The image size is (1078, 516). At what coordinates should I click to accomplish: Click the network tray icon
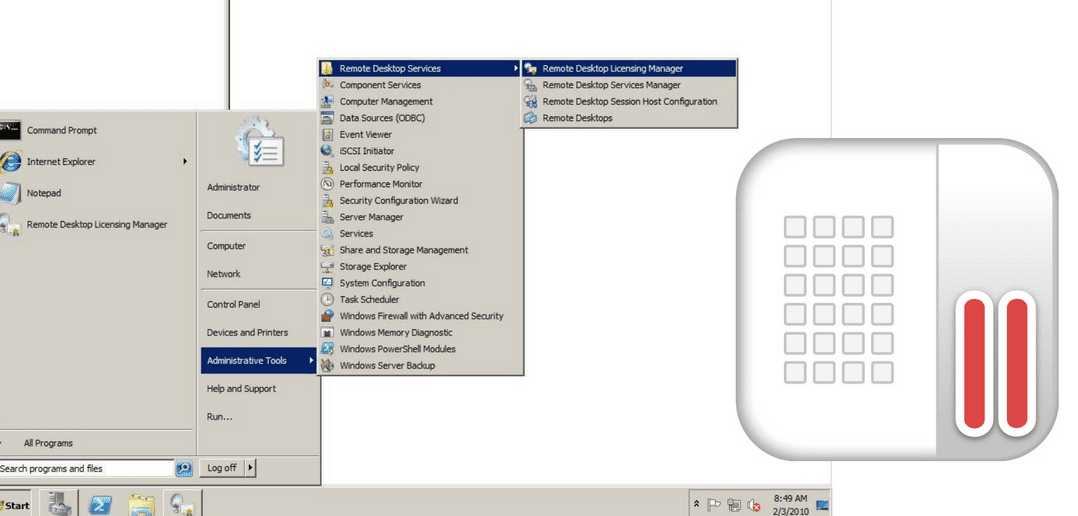(734, 505)
